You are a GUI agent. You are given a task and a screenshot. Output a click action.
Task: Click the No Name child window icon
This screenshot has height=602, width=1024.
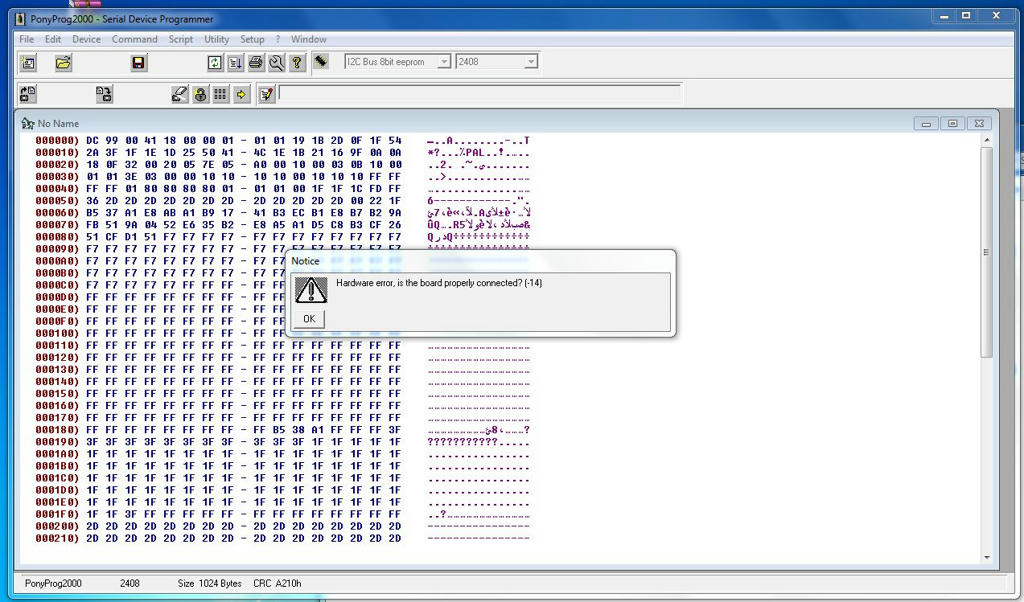point(27,123)
